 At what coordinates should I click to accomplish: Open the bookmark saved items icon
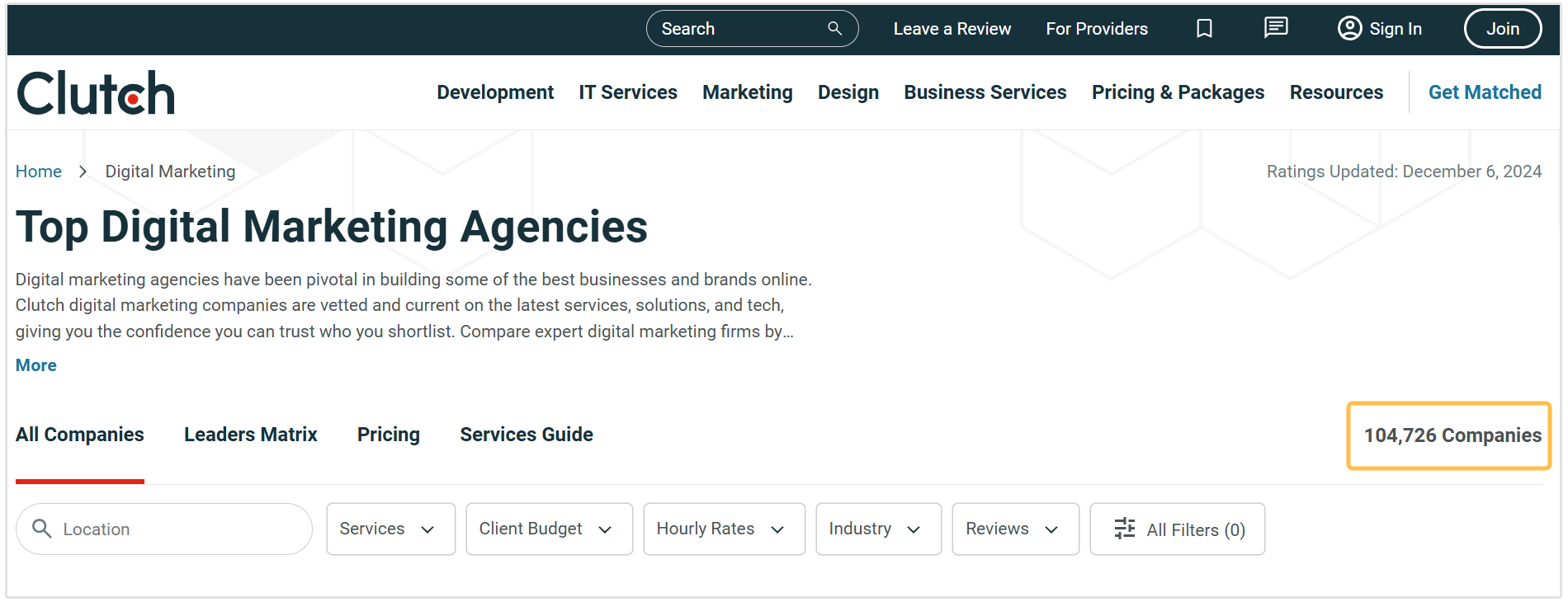point(1204,29)
